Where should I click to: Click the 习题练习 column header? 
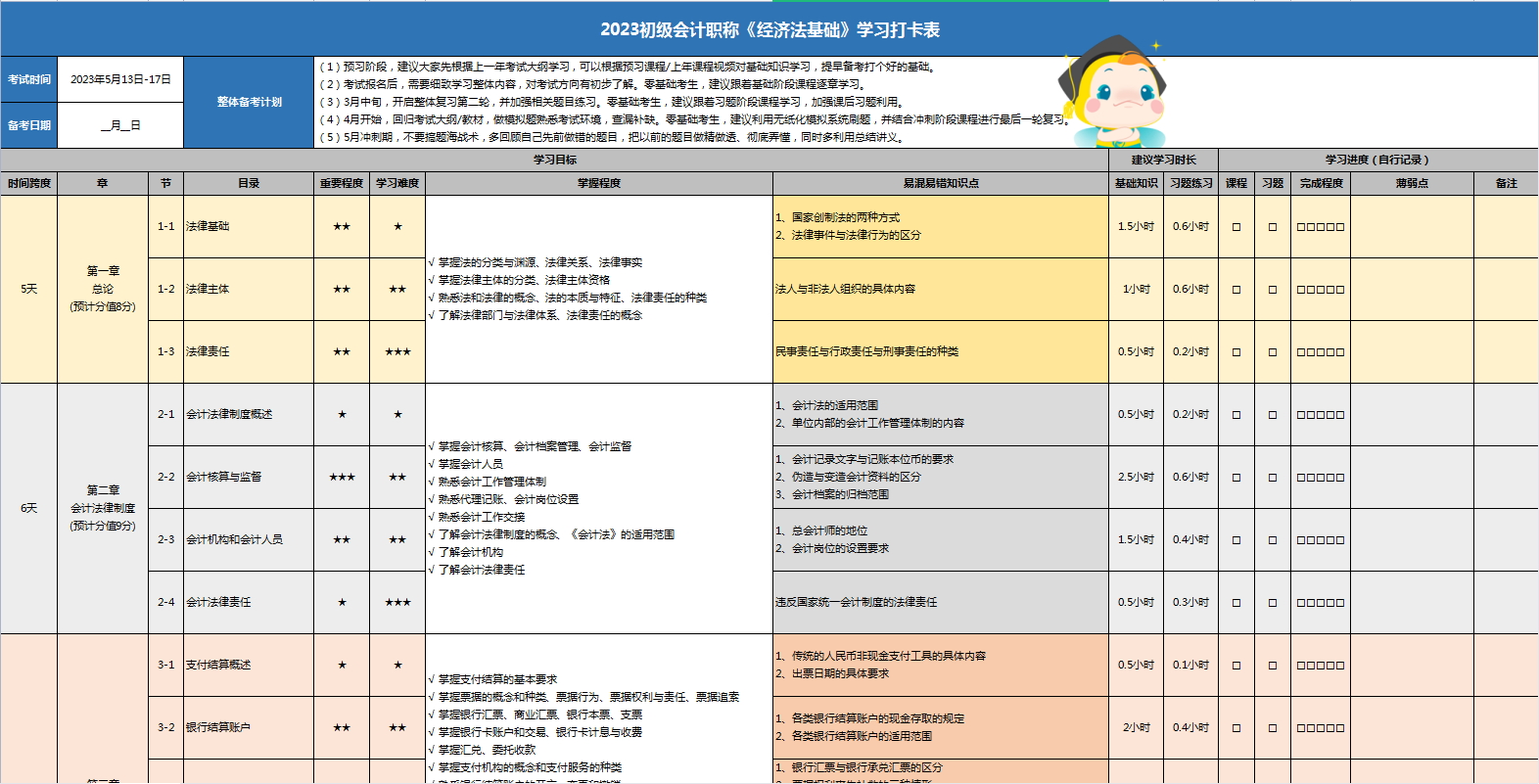point(1190,183)
